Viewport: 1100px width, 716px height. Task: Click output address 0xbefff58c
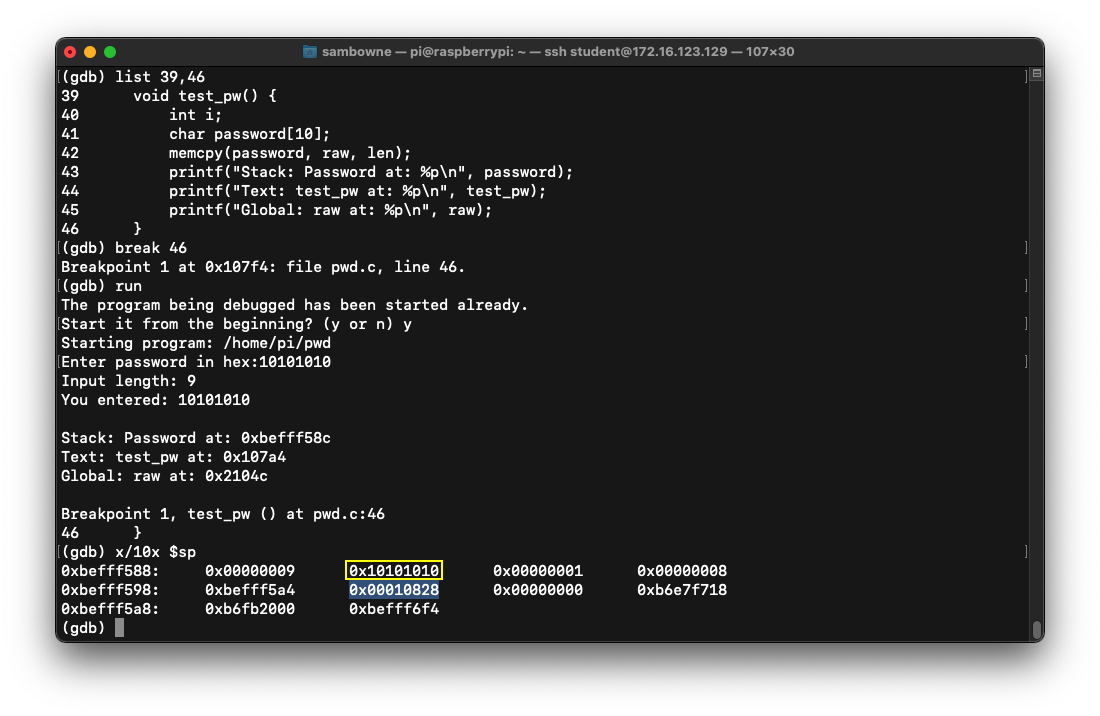coord(286,438)
